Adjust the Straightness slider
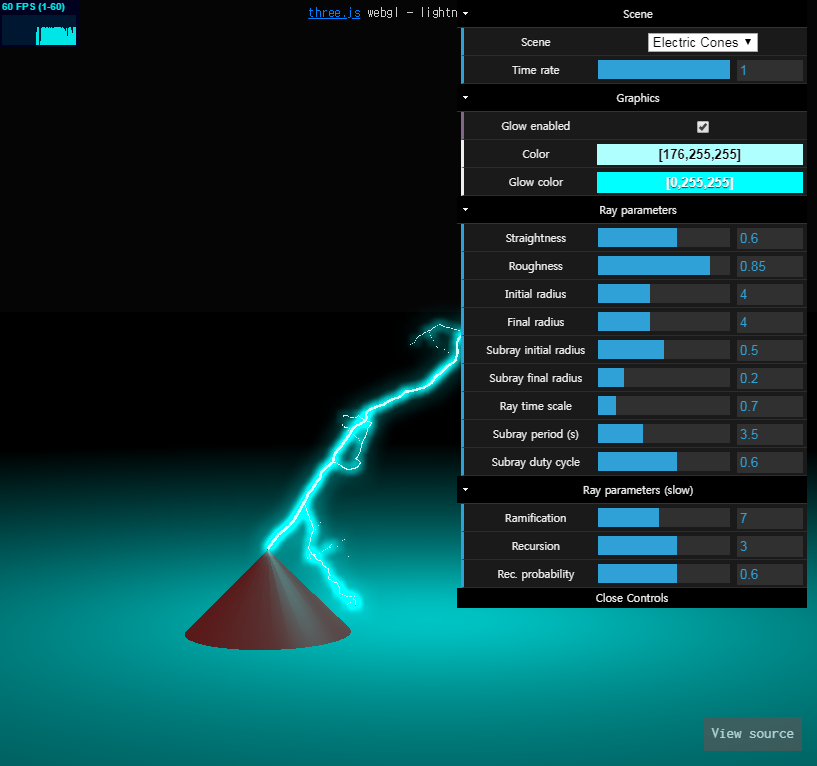Image resolution: width=817 pixels, height=766 pixels. (x=663, y=238)
